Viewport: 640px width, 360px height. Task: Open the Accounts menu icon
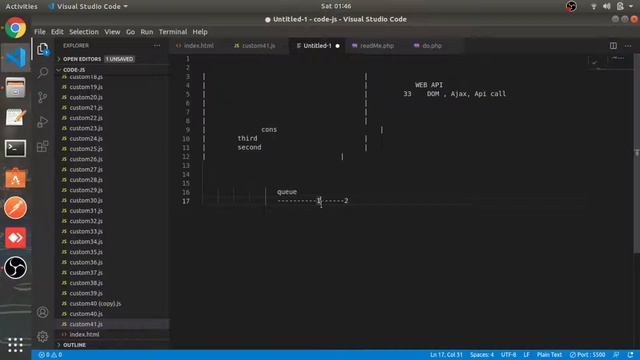[x=42, y=312]
